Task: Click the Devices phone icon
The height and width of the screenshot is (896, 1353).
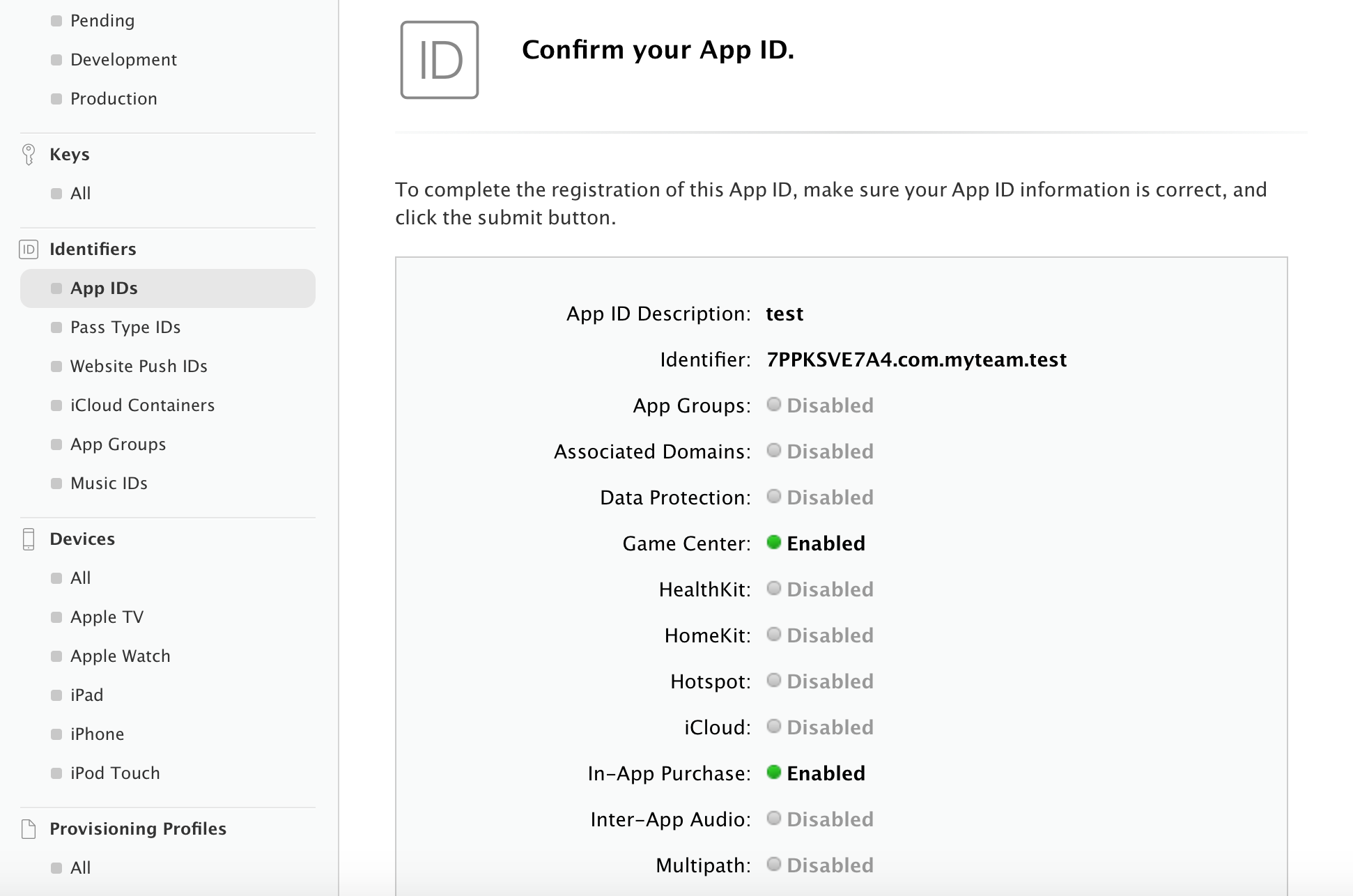Action: (x=29, y=539)
